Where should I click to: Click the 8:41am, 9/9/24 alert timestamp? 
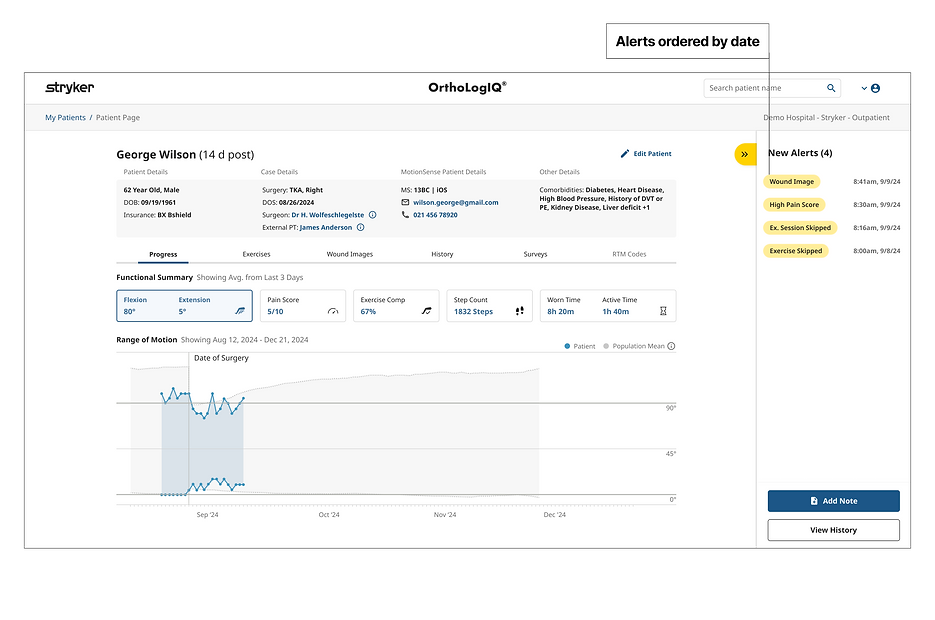(877, 182)
